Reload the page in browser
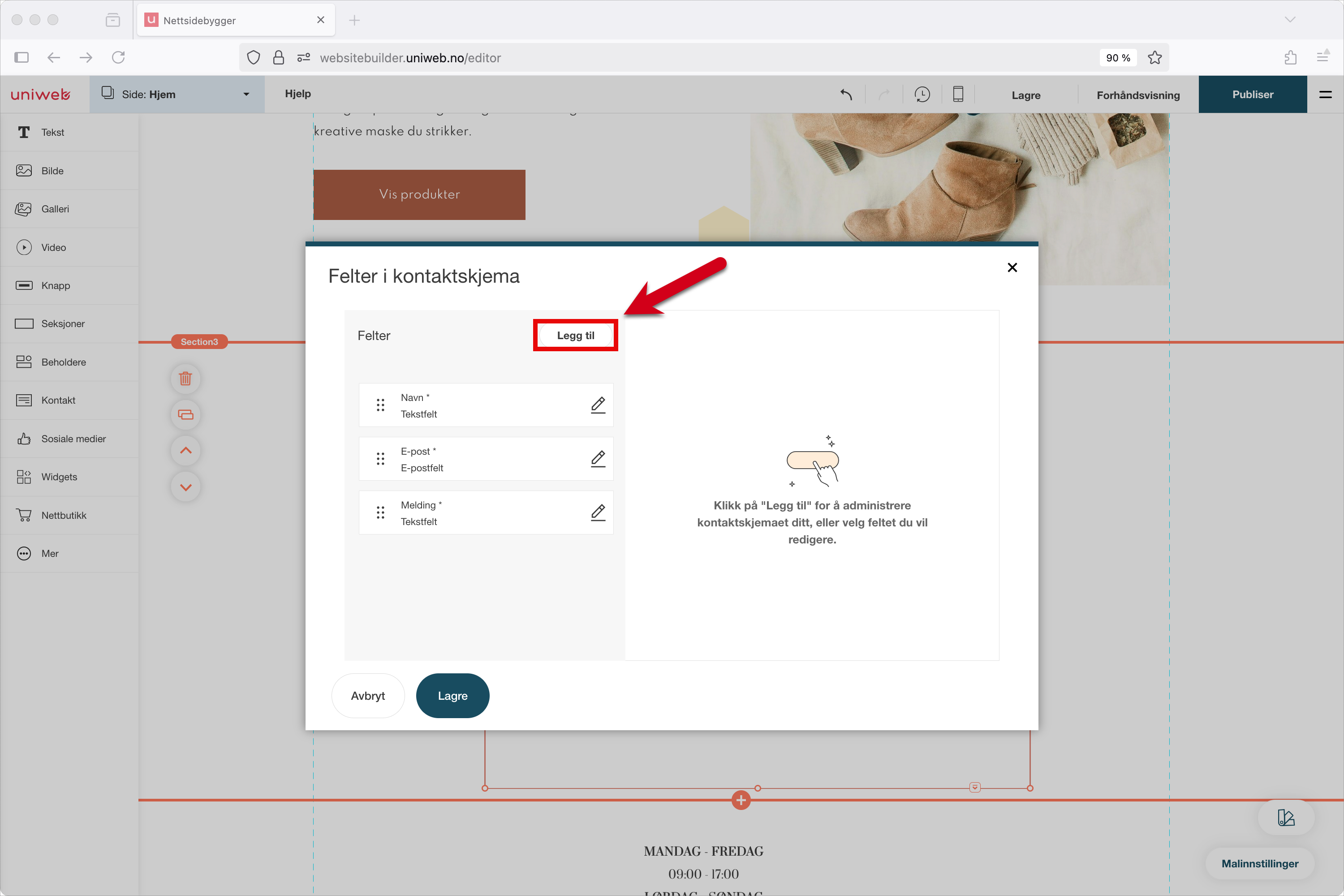 (118, 57)
